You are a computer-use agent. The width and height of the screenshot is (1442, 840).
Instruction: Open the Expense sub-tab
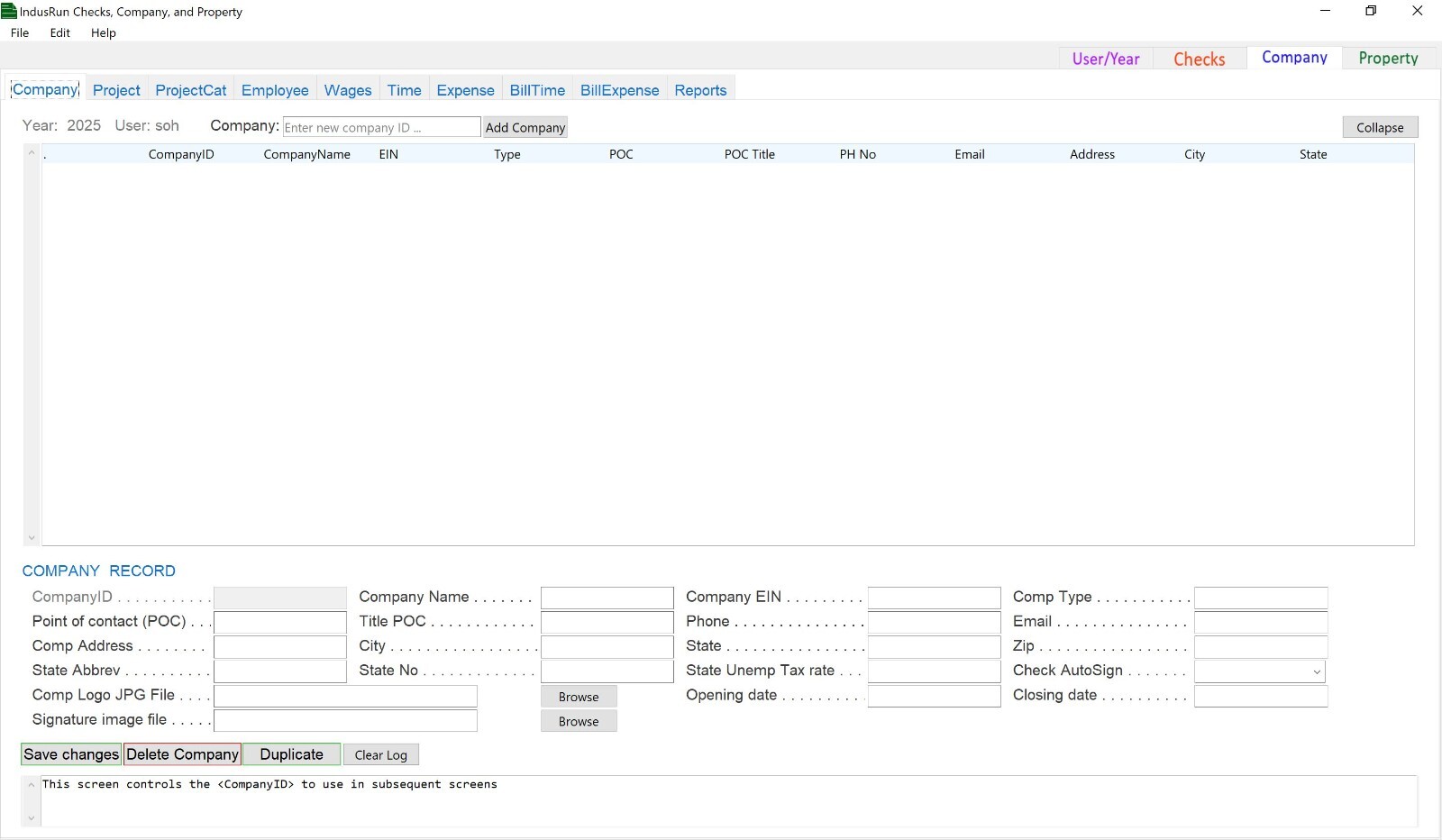tap(466, 90)
